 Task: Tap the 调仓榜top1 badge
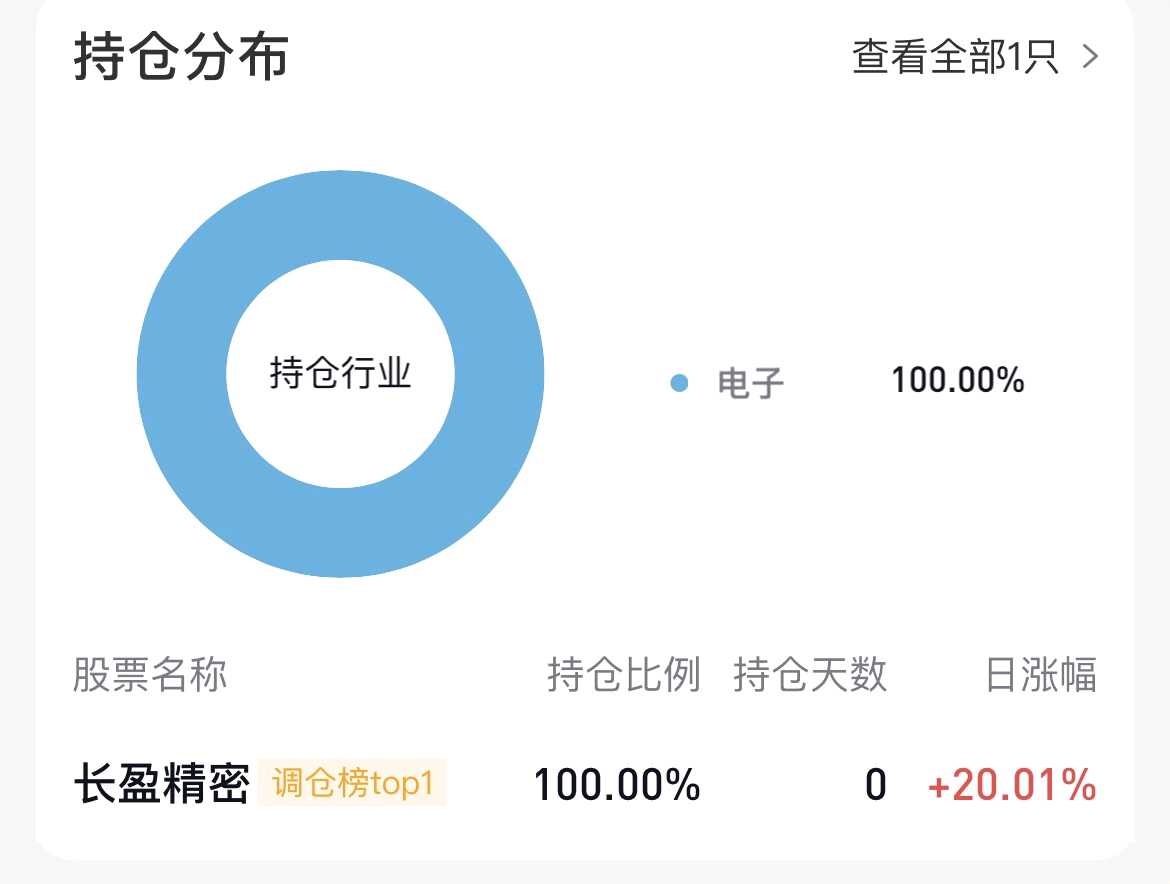tap(352, 783)
